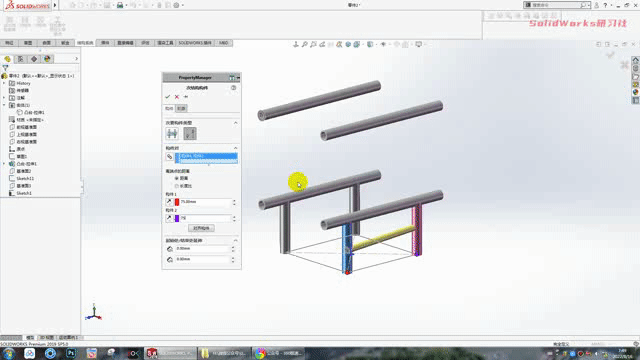Open help via the PropertyManager question mark
Viewport: 640px width, 360px height.
click(233, 88)
